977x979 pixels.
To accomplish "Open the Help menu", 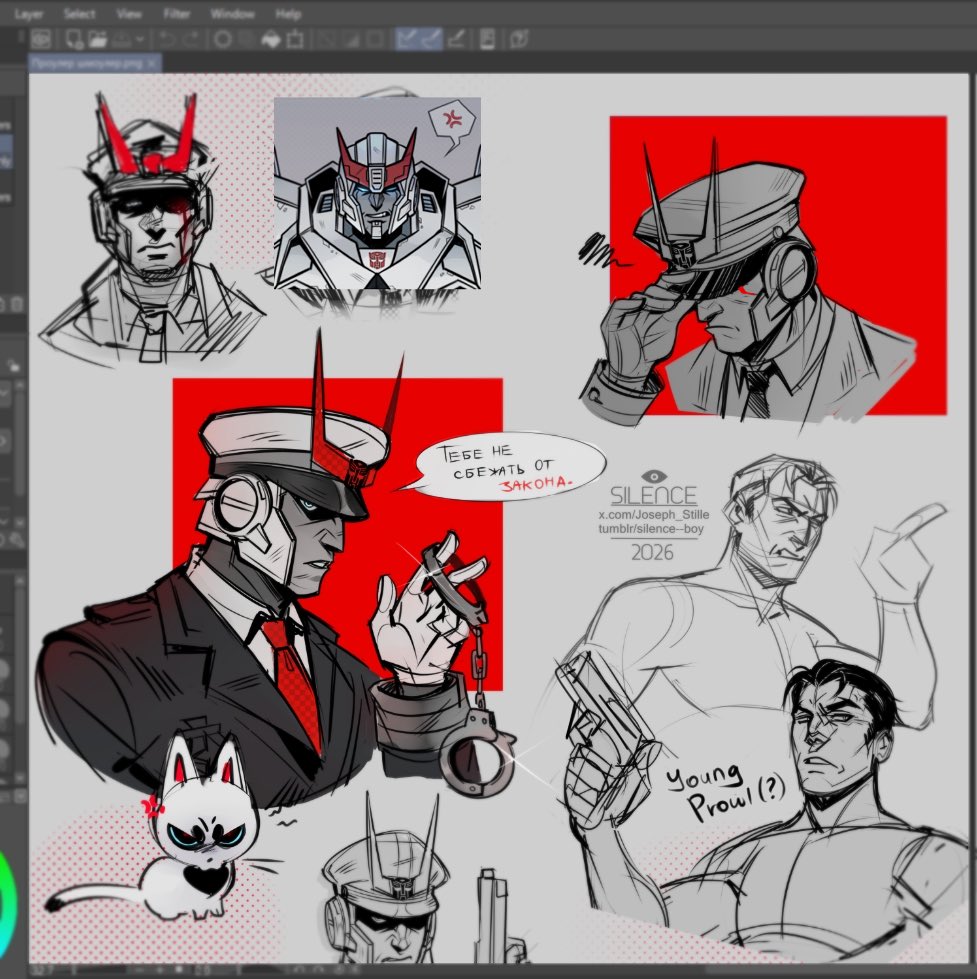I will coord(288,14).
